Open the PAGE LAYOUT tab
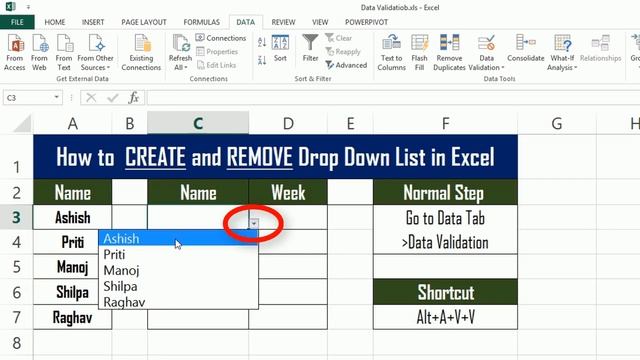The image size is (640, 360). [x=144, y=22]
